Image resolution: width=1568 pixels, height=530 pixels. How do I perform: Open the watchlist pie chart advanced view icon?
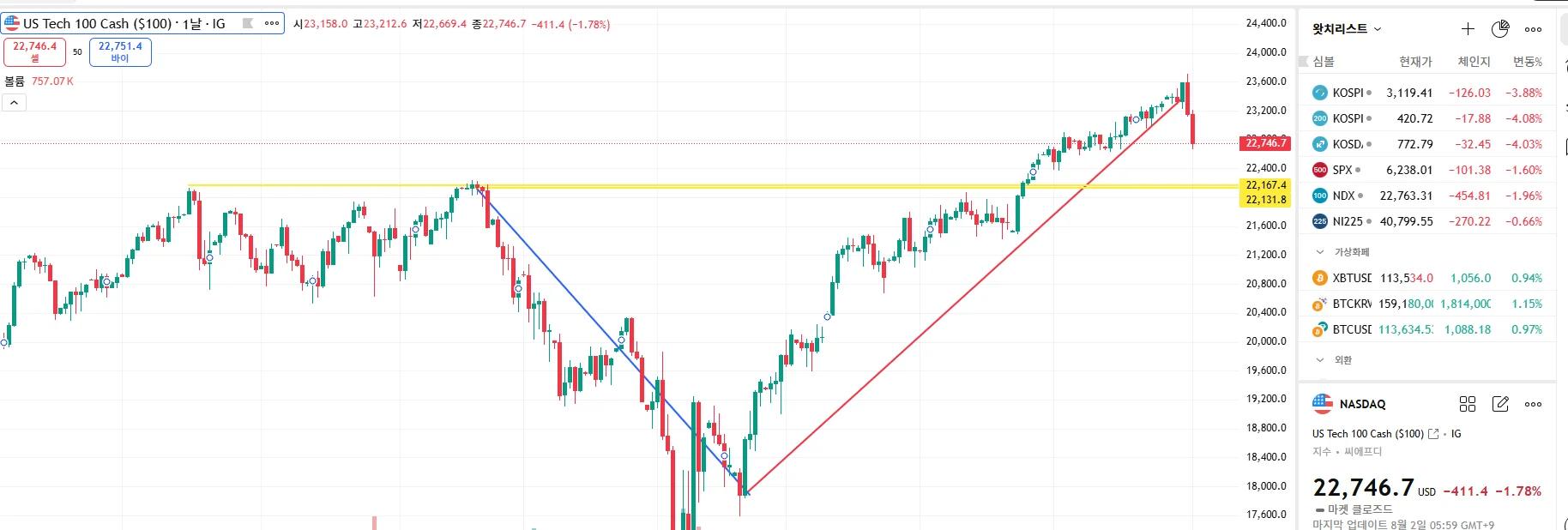(x=1500, y=29)
